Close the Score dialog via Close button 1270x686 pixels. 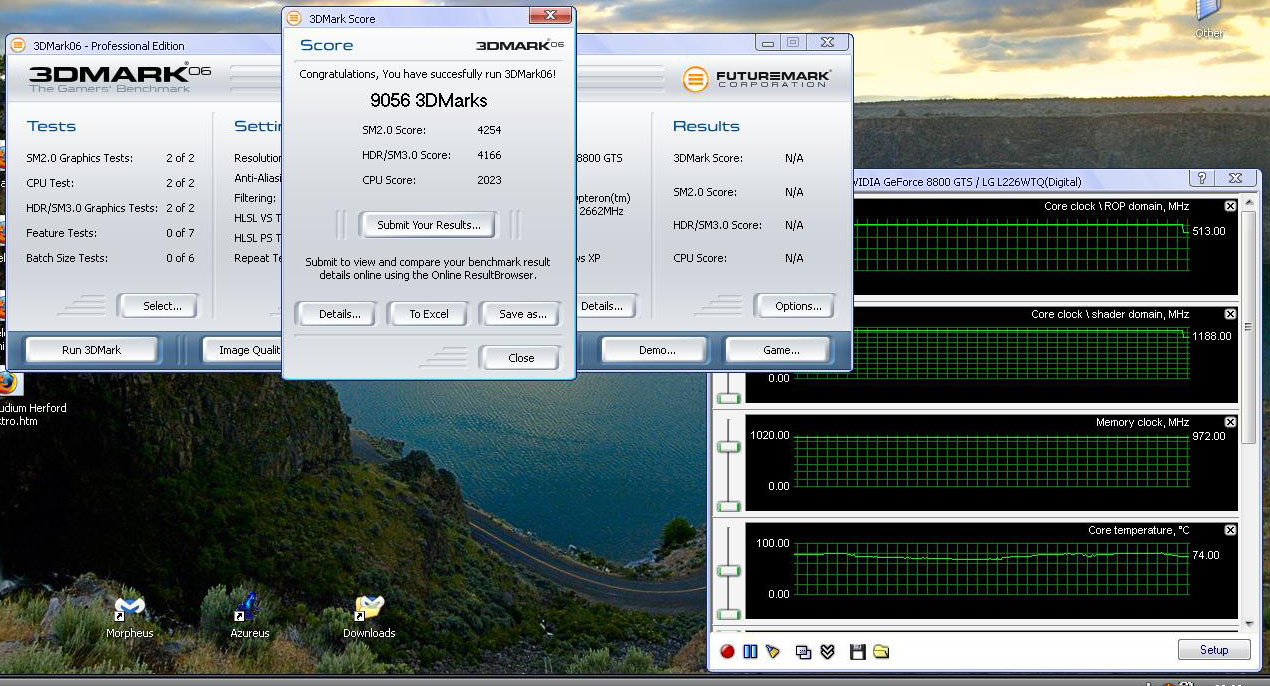(521, 358)
